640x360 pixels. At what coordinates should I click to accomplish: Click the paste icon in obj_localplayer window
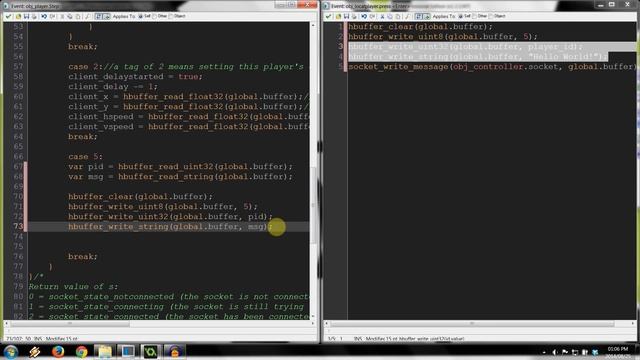(x=398, y=16)
